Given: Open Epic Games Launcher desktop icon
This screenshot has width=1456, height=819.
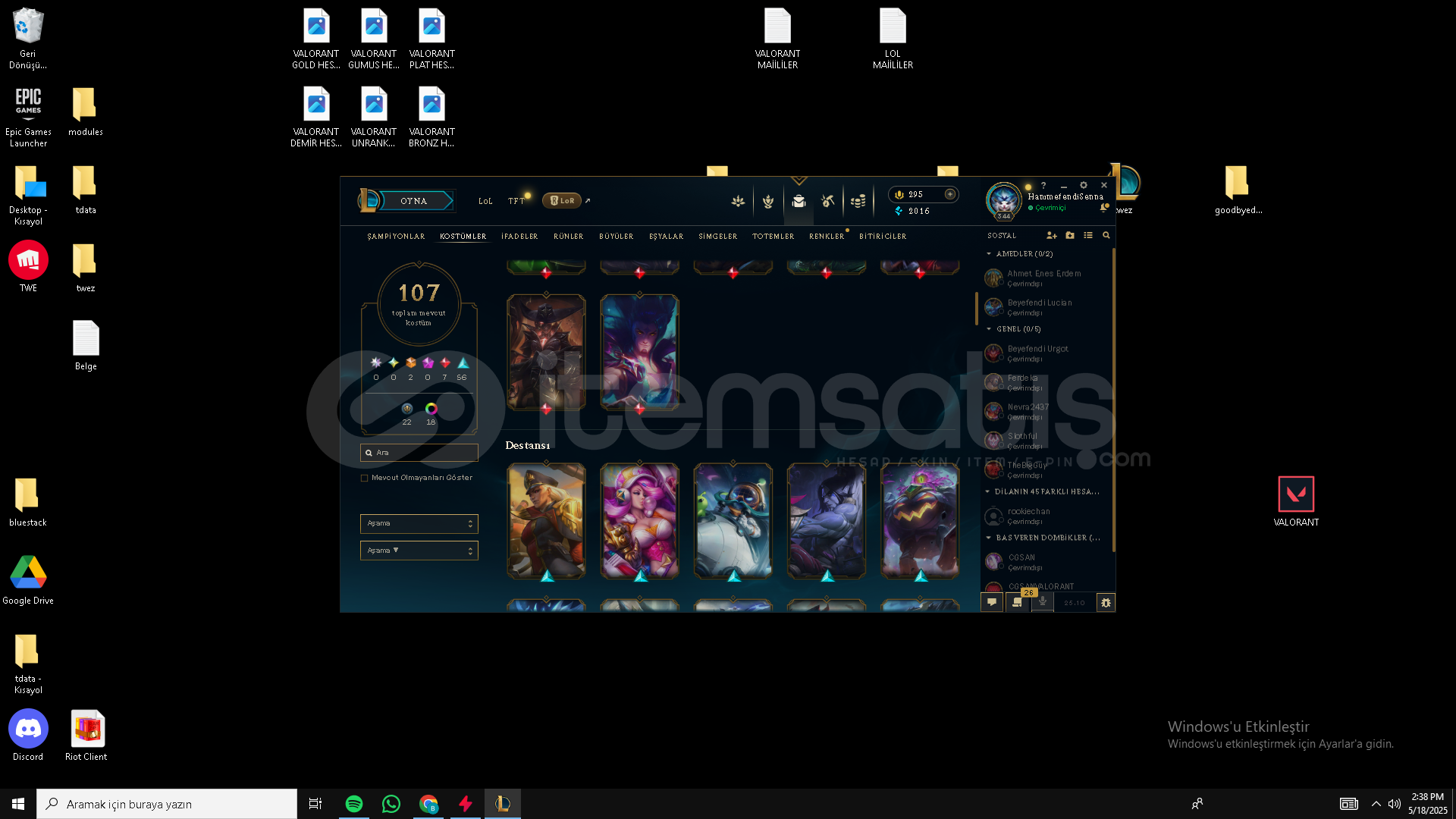Looking at the screenshot, I should pyautogui.click(x=28, y=117).
